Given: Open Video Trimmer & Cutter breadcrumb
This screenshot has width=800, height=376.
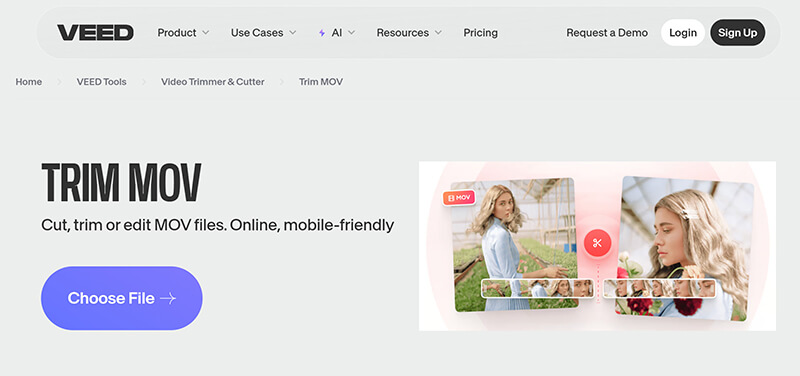Looking at the screenshot, I should tap(213, 82).
